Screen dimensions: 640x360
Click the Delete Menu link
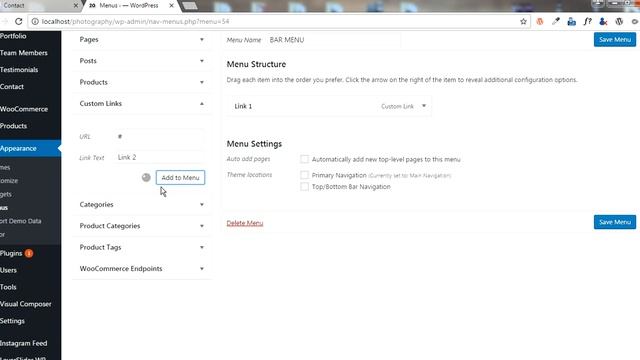pyautogui.click(x=245, y=223)
